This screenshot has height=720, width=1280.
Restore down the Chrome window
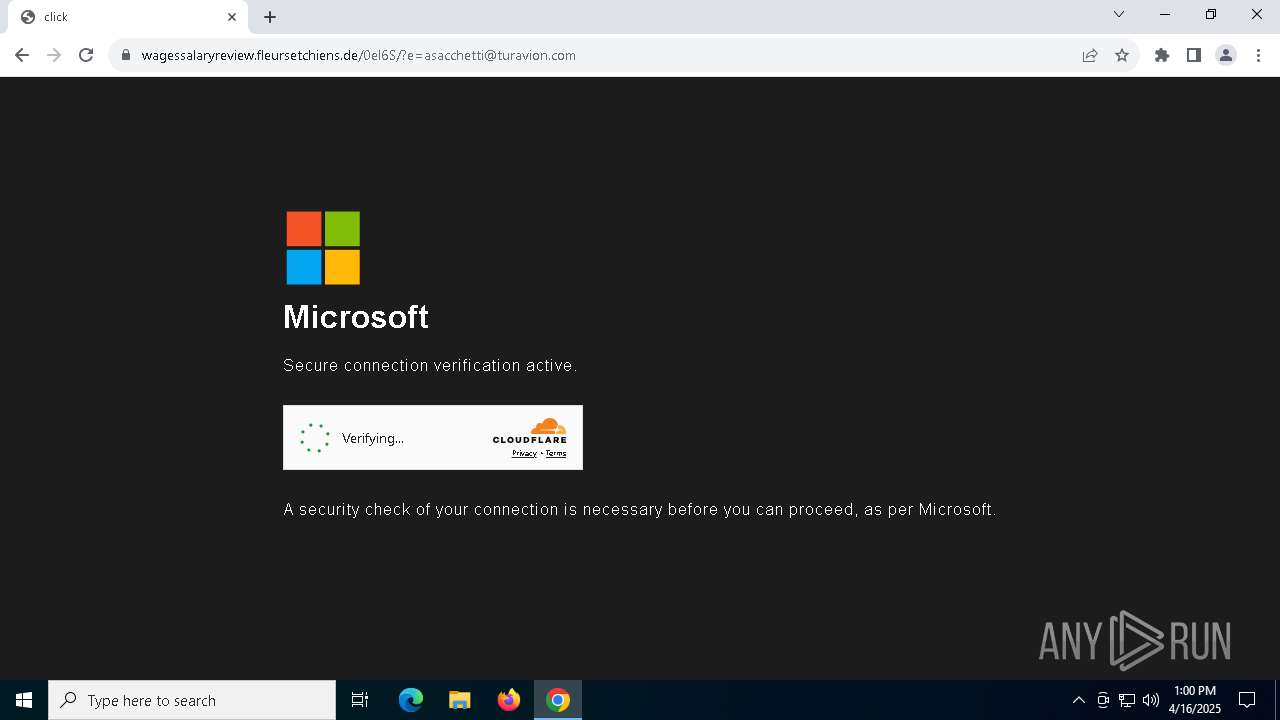tap(1211, 14)
